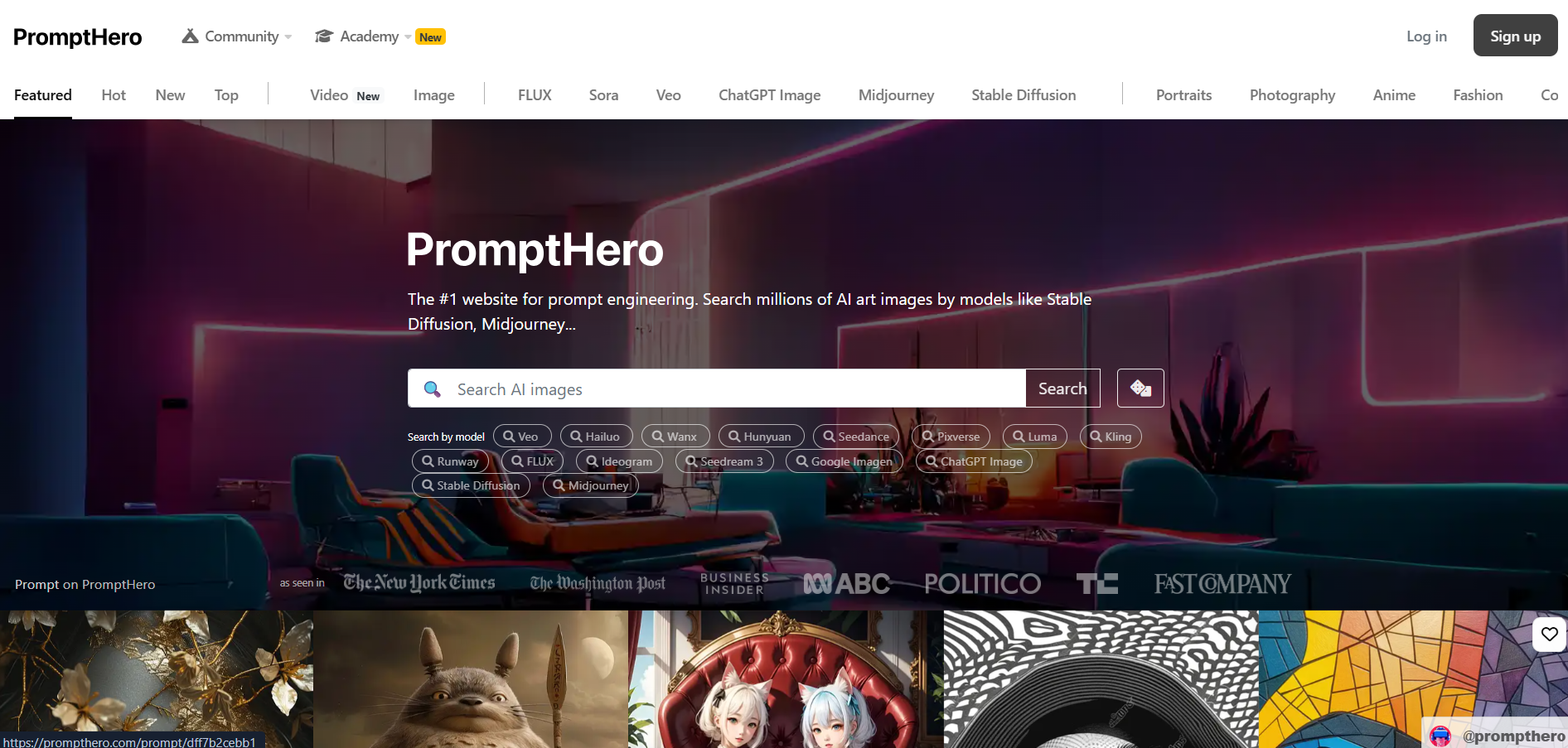Filter by the FLUX model chip
The image size is (1568, 748).
(x=532, y=461)
